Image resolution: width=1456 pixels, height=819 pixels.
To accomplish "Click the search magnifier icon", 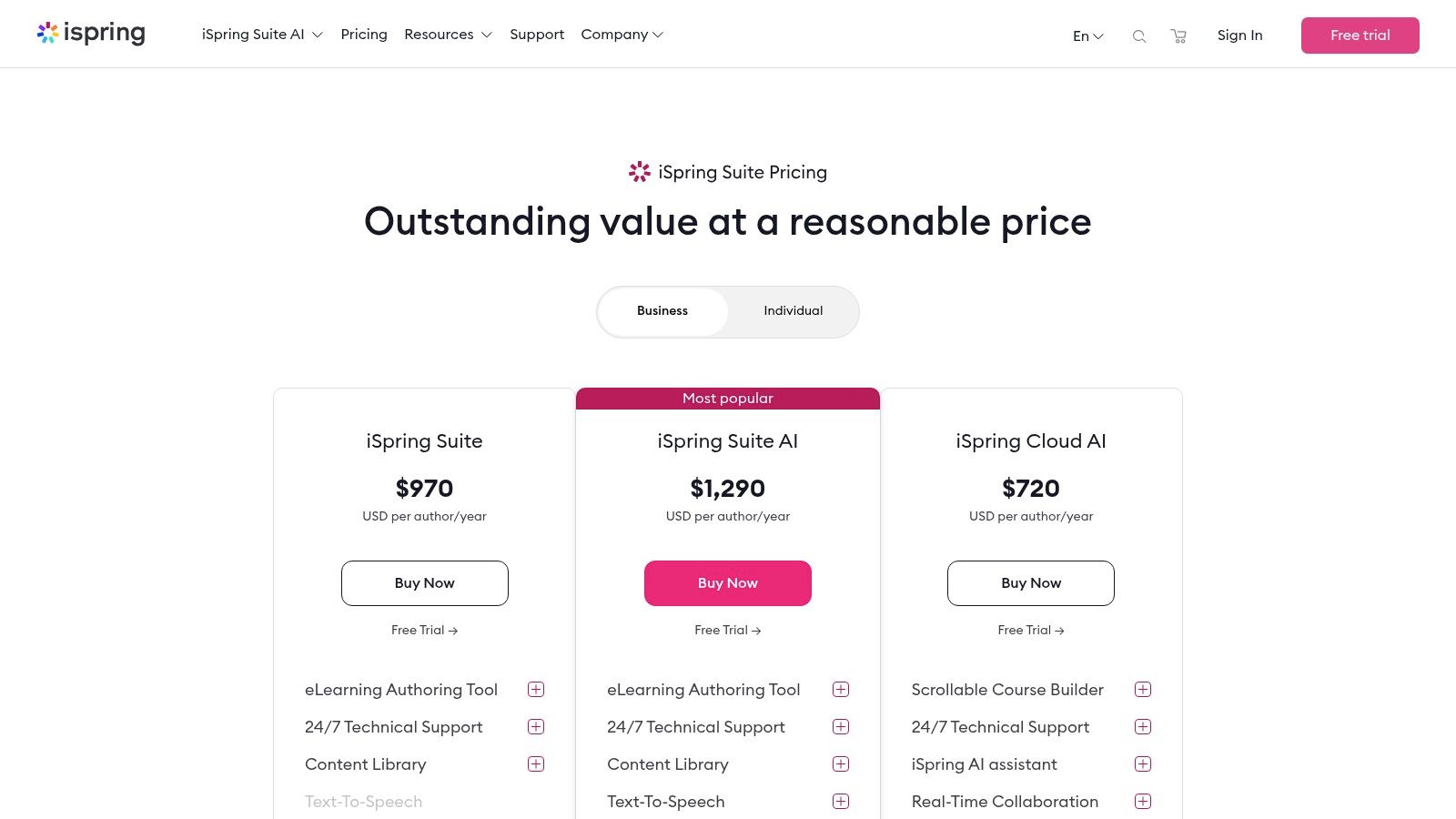I will click(1138, 36).
